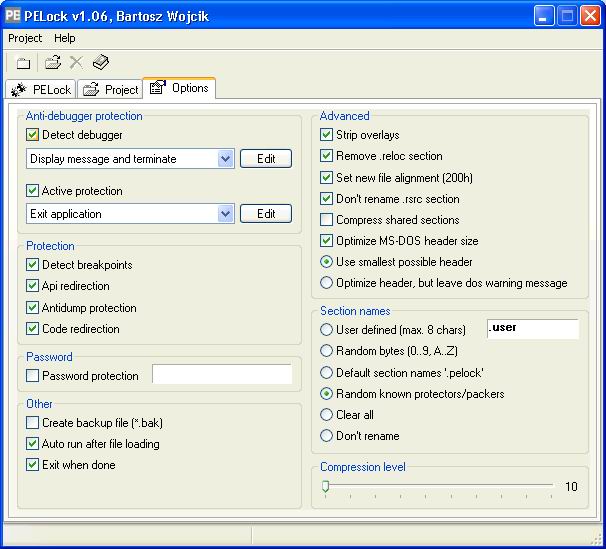Click the new project toolbar icon
Screen dimensions: 606x549
[23, 63]
